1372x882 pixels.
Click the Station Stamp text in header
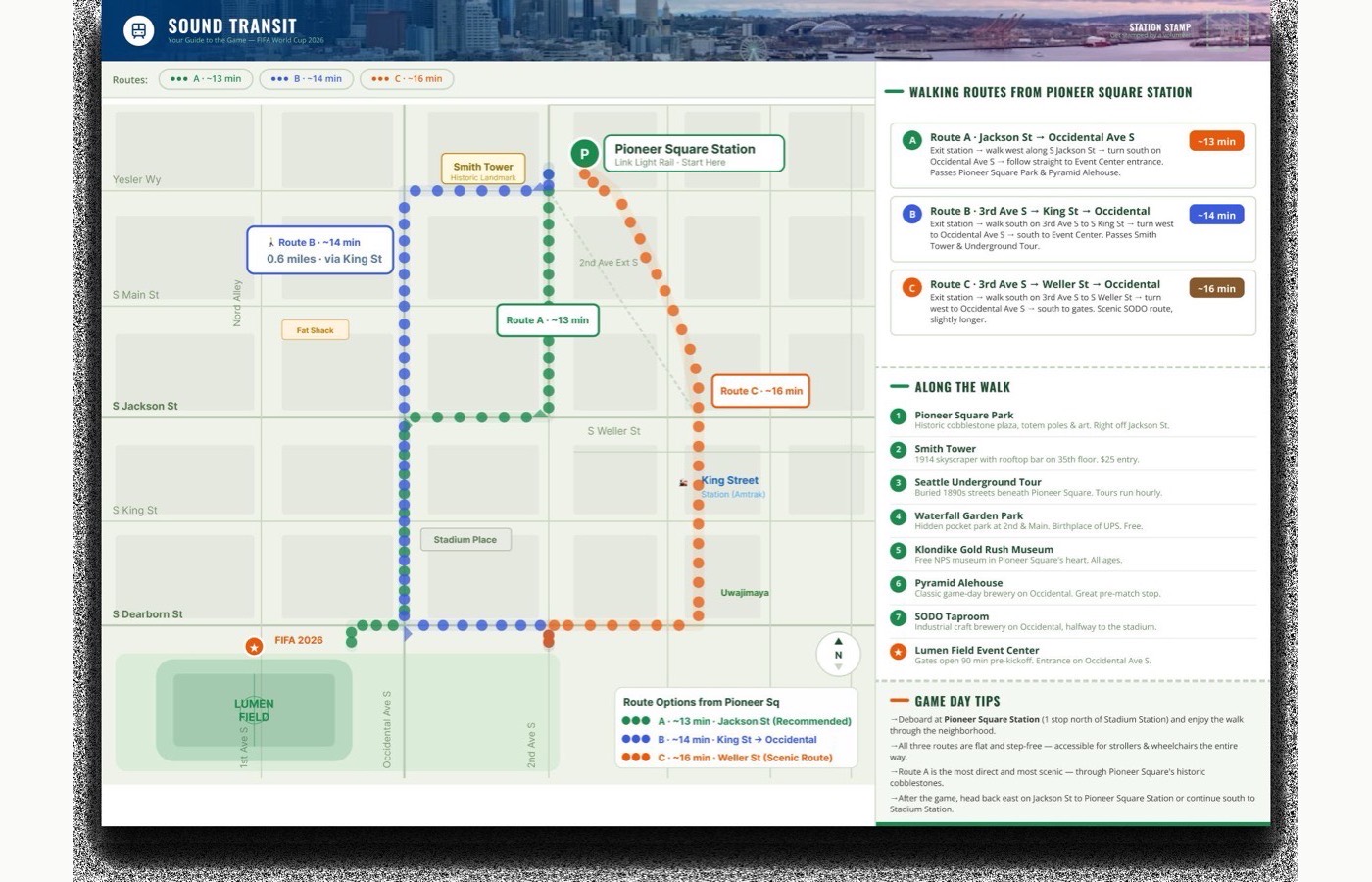coord(1159,27)
